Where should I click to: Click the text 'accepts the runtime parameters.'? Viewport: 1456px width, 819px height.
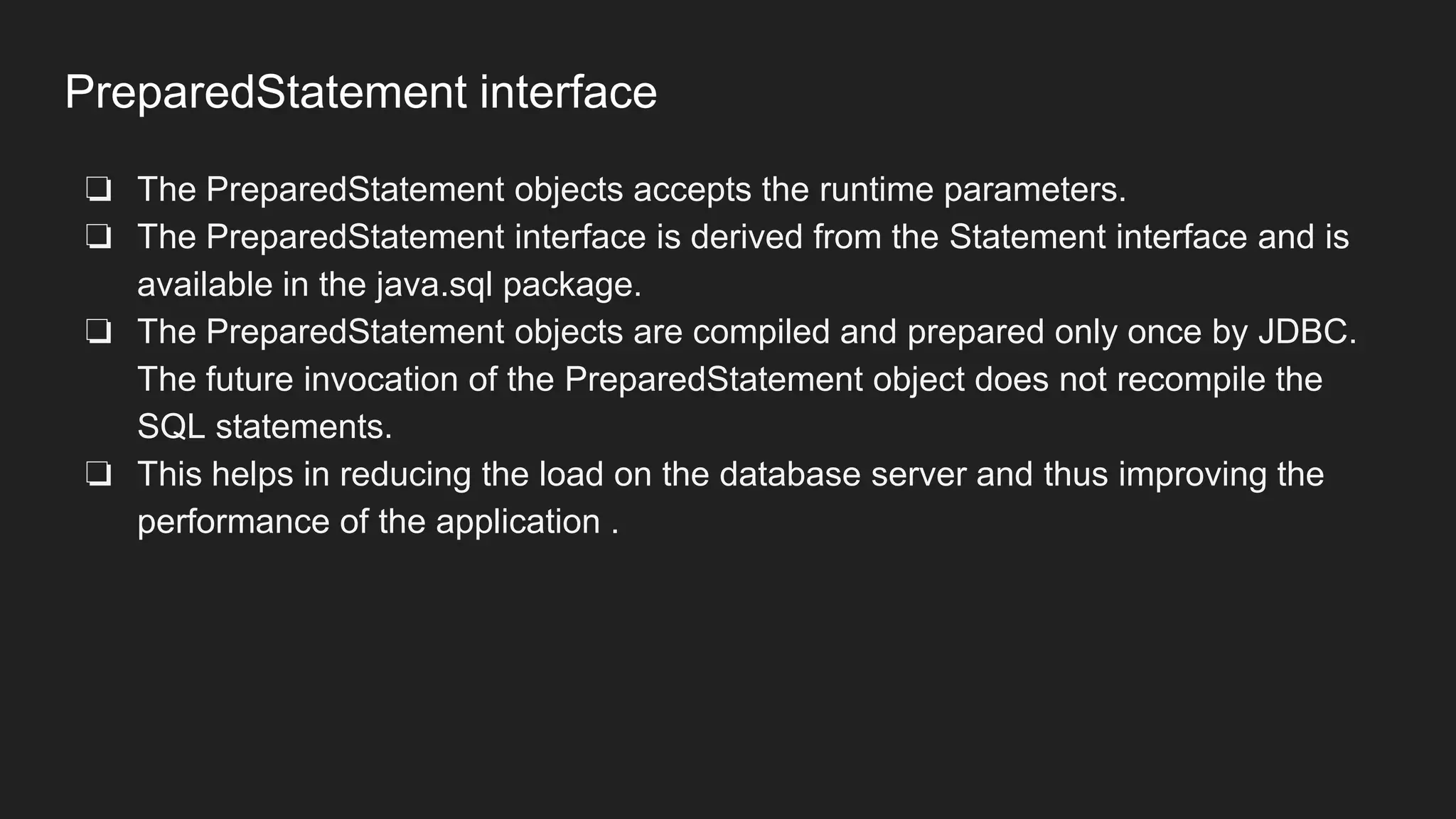click(879, 190)
